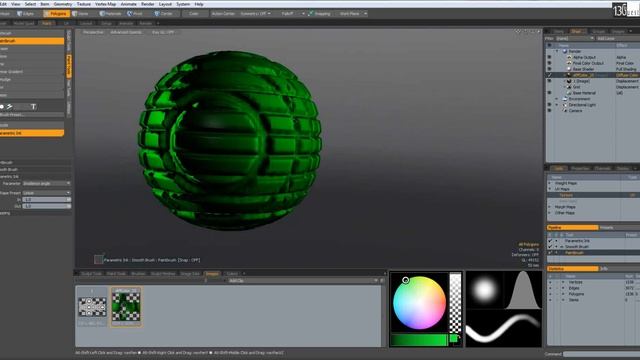
Task: Click the Pivot mode icon
Action: click(130, 13)
